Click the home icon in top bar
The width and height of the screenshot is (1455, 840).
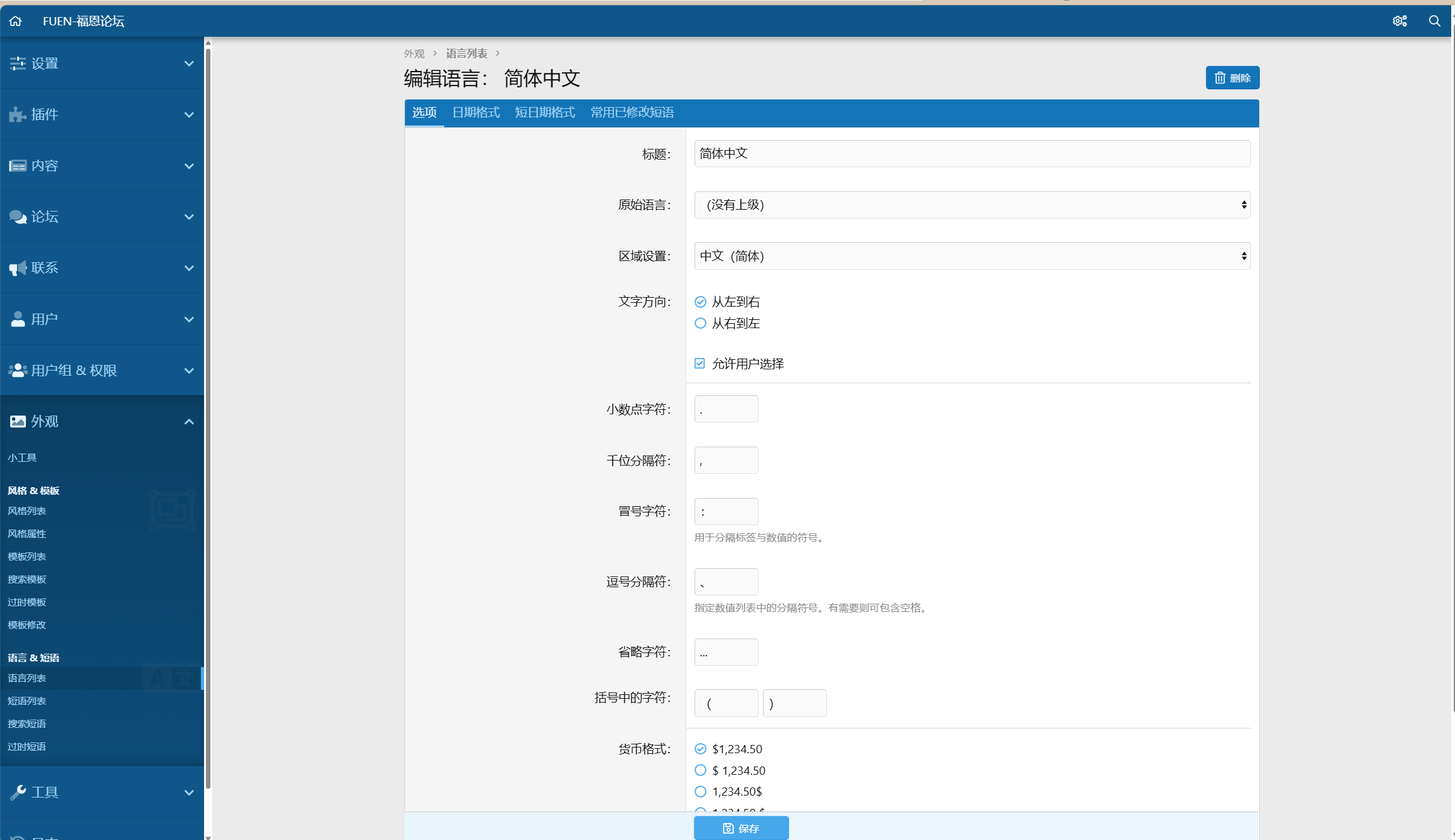click(x=15, y=21)
